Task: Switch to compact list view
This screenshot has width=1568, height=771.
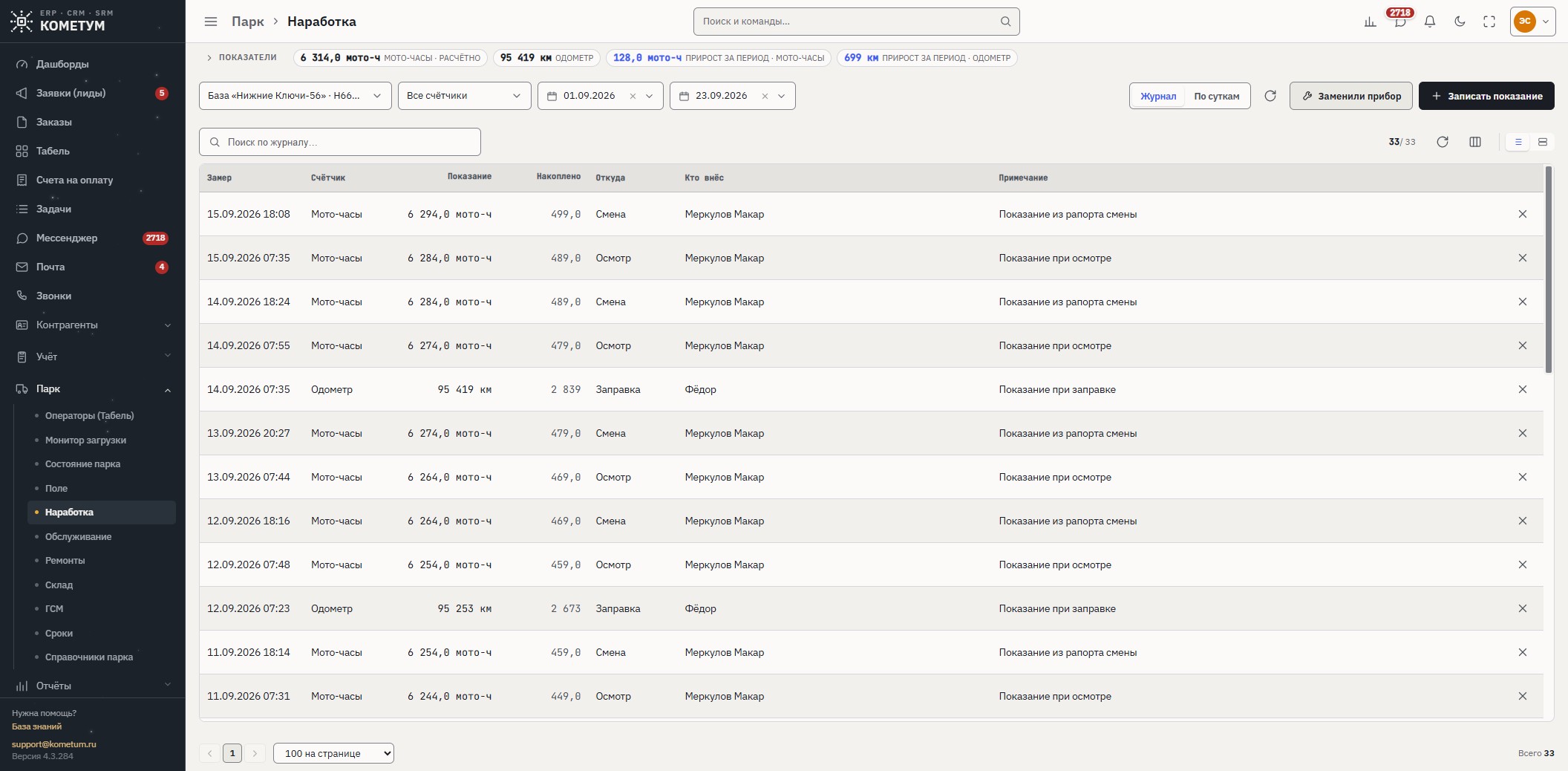Action: pyautogui.click(x=1518, y=142)
